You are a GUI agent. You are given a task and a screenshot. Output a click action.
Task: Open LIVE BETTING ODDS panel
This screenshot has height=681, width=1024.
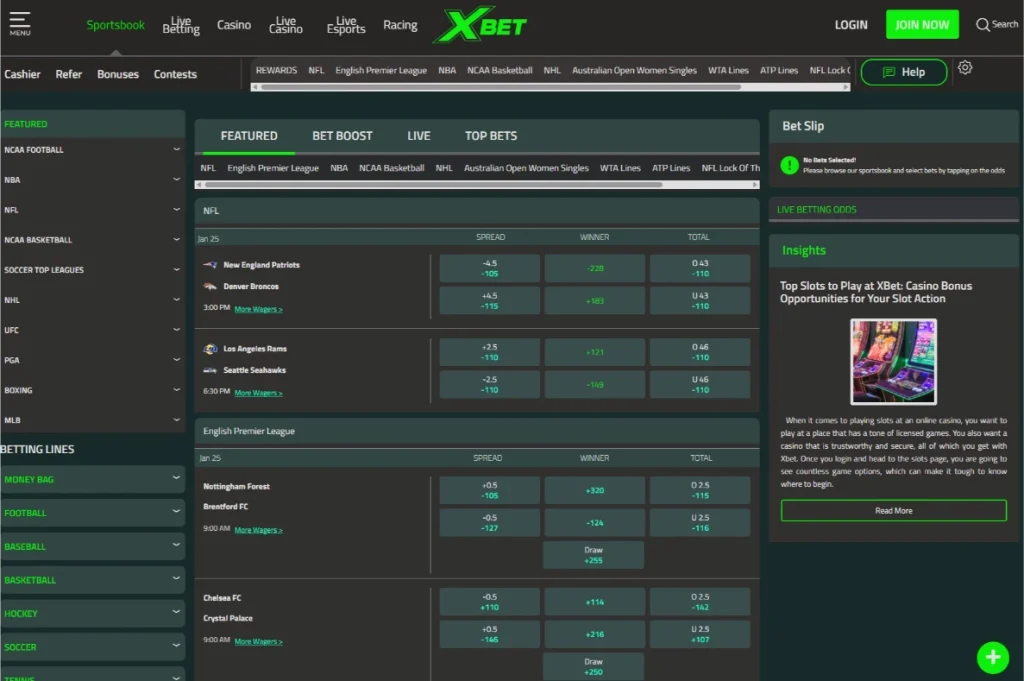point(893,210)
